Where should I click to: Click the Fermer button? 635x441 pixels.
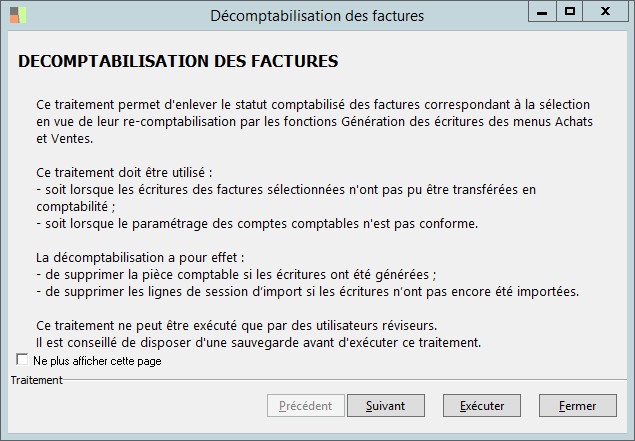click(577, 406)
